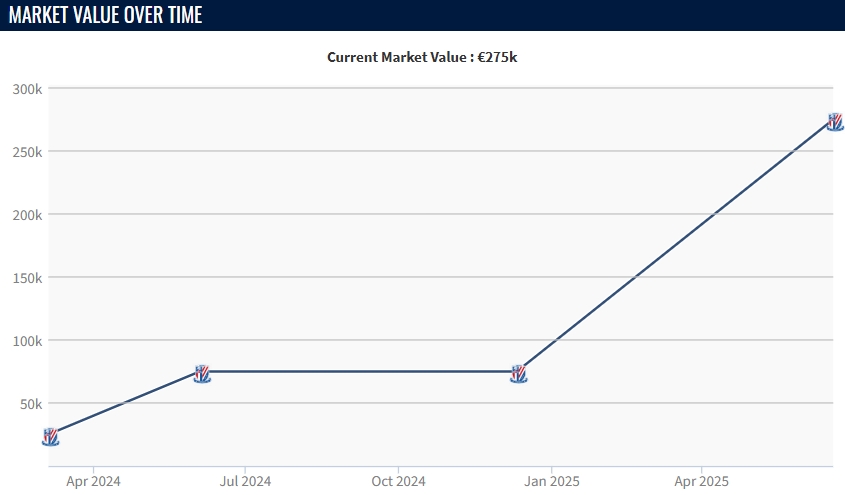845x495 pixels.
Task: Click the 250k y-axis label
Action: pos(27,152)
